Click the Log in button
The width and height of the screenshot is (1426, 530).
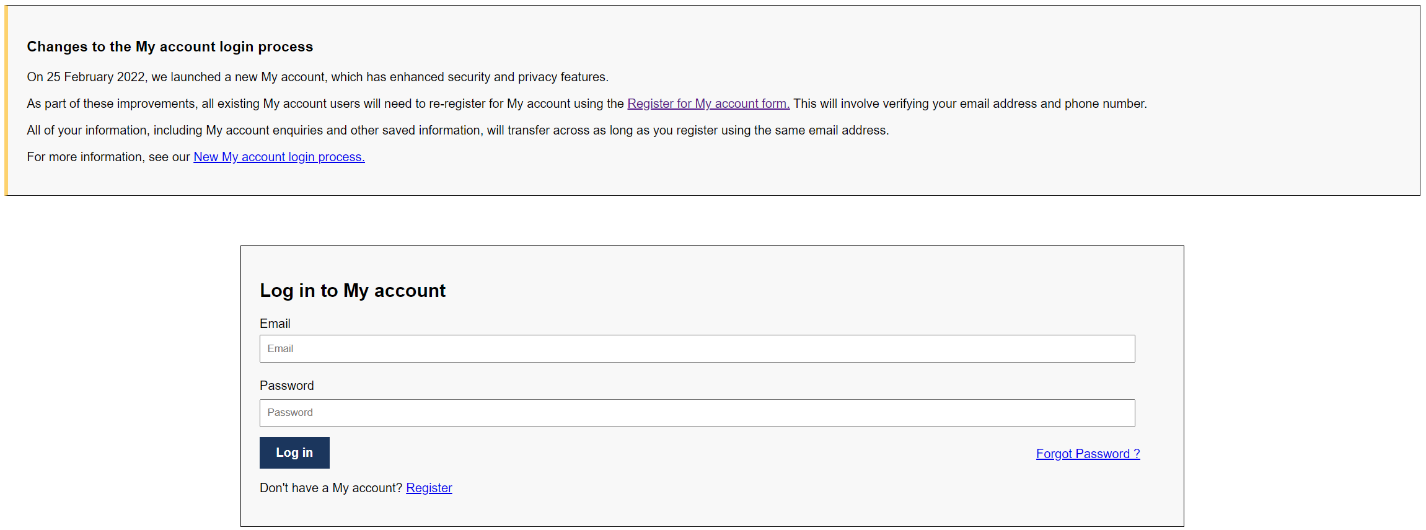pyautogui.click(x=295, y=453)
